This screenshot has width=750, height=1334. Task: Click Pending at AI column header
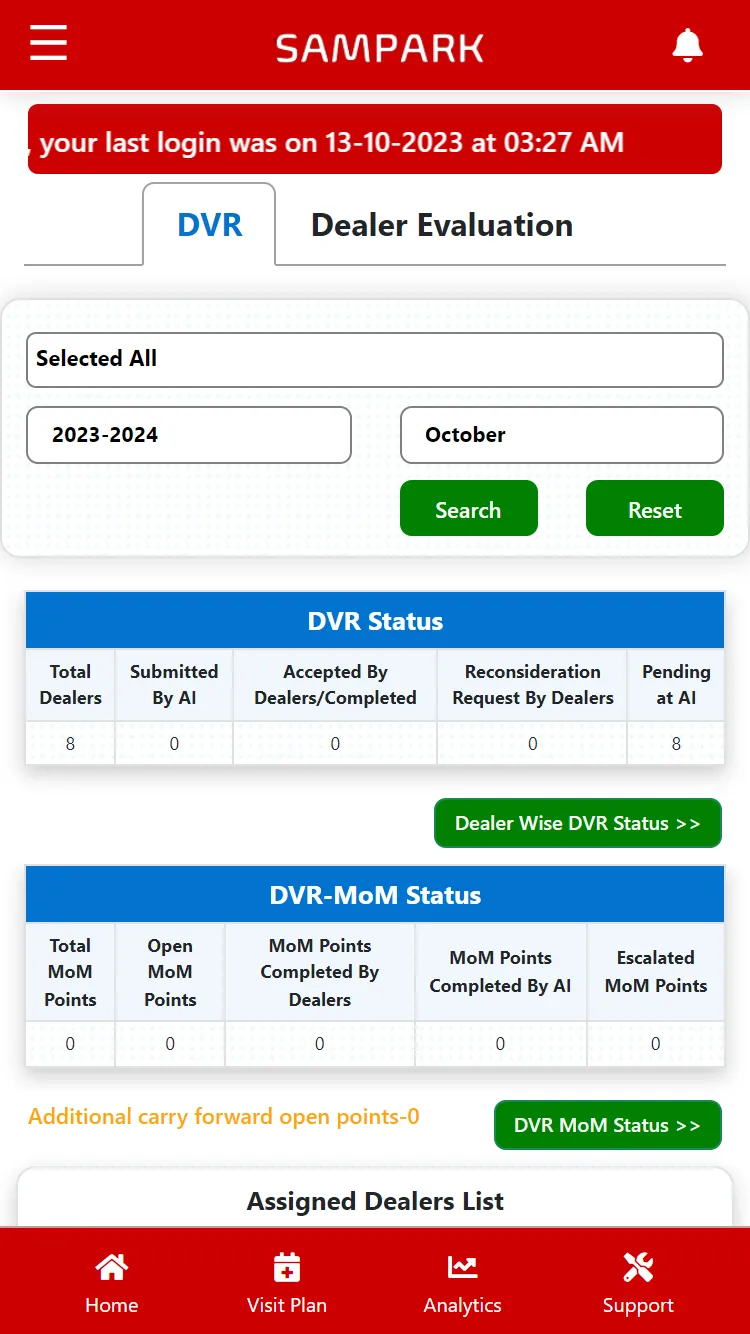point(676,685)
